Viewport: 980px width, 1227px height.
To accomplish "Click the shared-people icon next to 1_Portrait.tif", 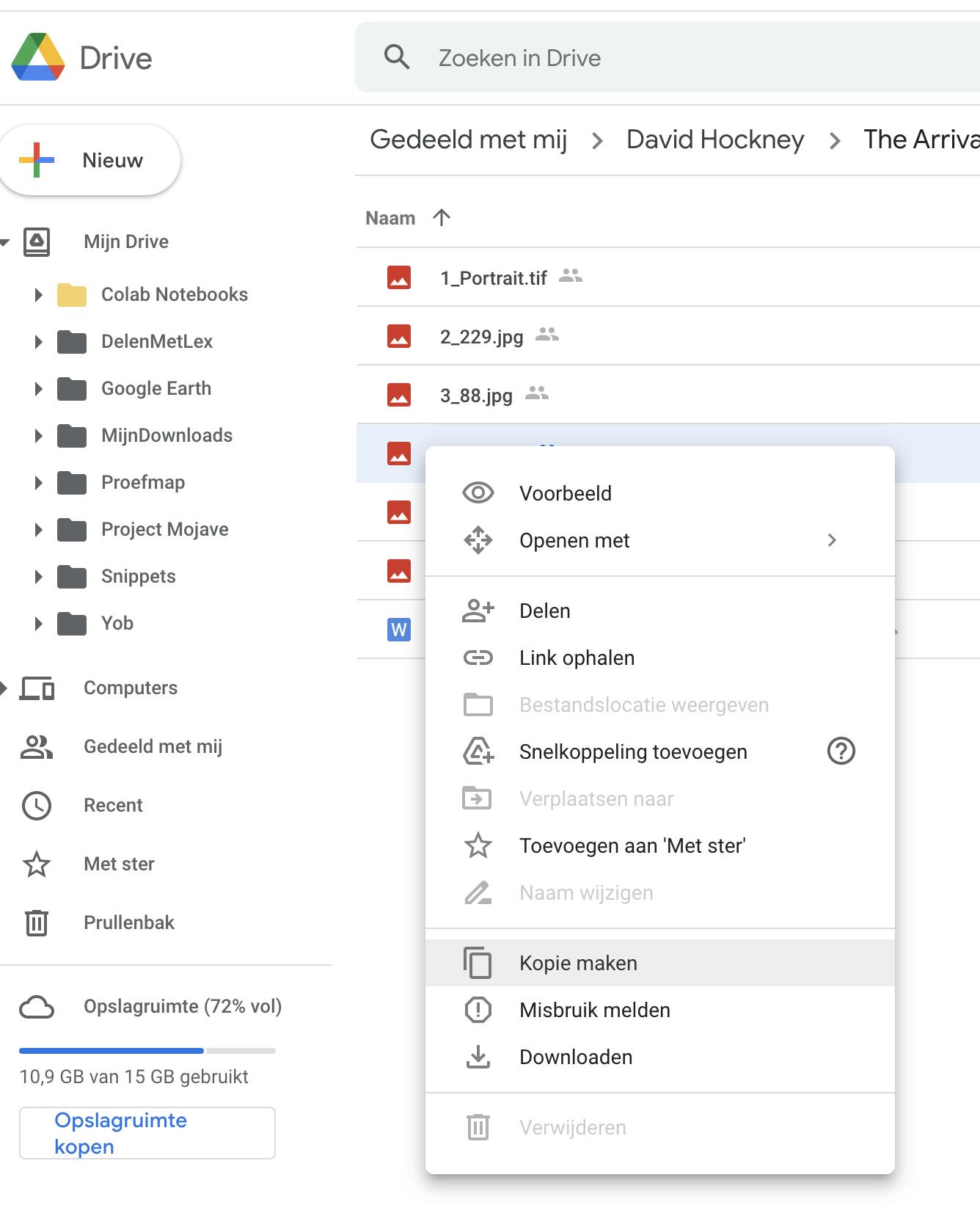I will (x=571, y=276).
